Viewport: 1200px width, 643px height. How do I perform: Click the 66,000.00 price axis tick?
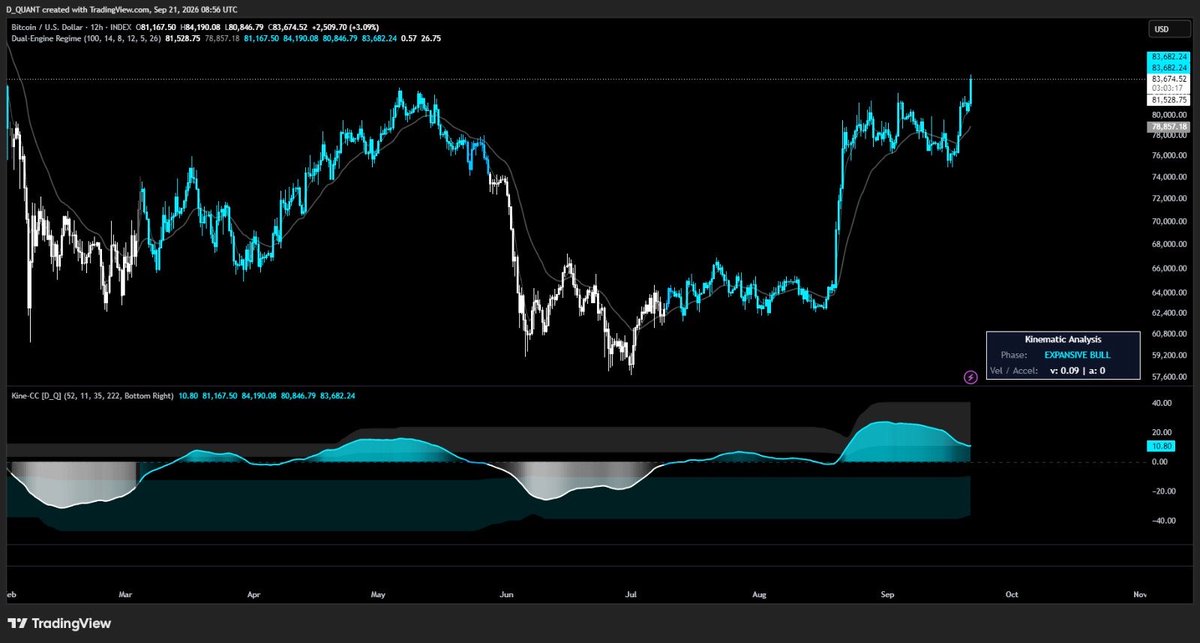pos(1169,269)
